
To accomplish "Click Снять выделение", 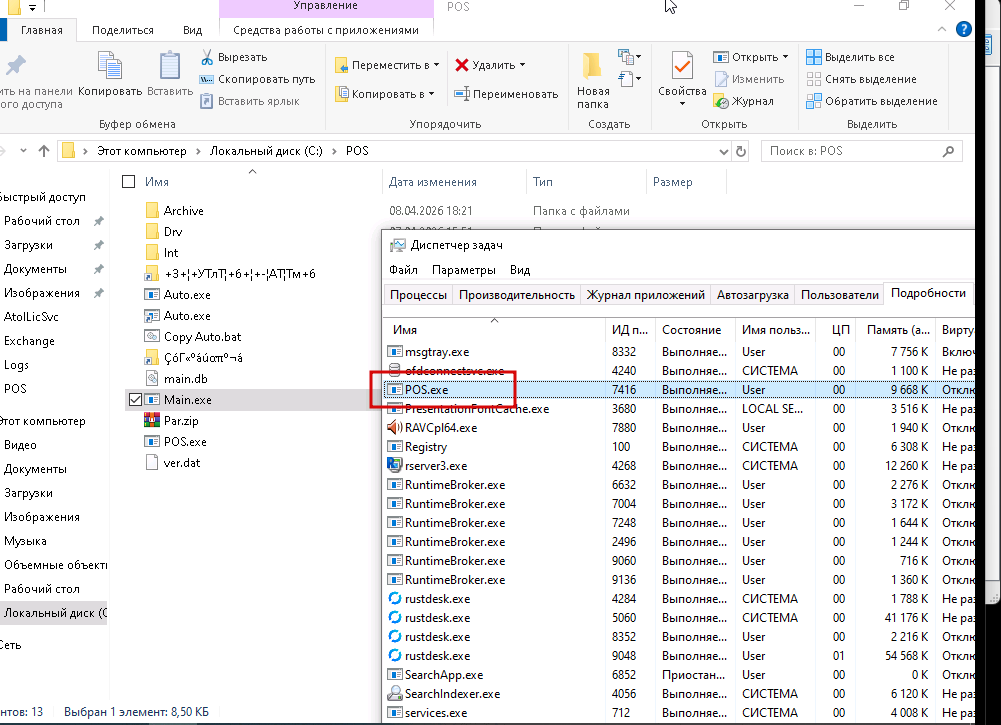I will 861,79.
